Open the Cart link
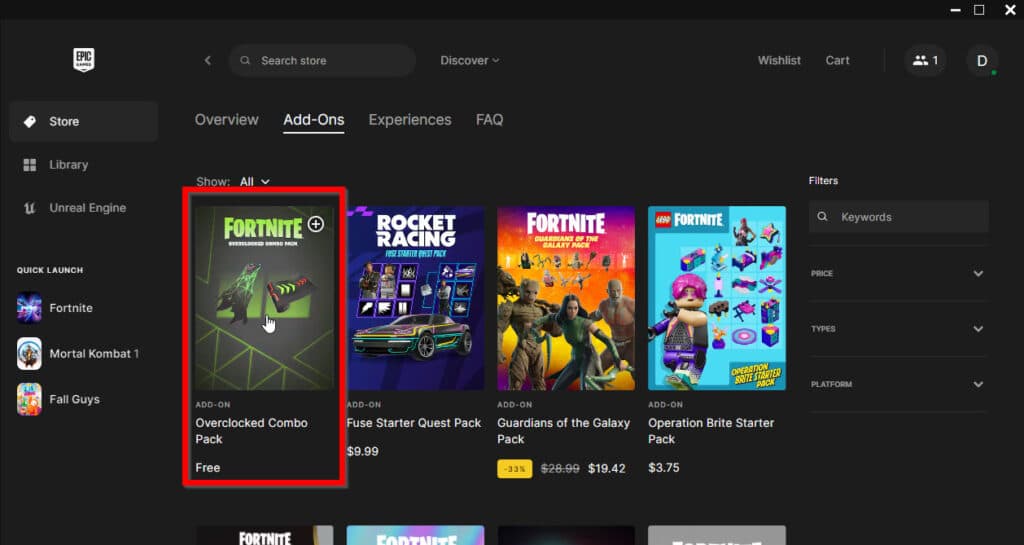Screen dimensions: 1024x545 (837, 60)
